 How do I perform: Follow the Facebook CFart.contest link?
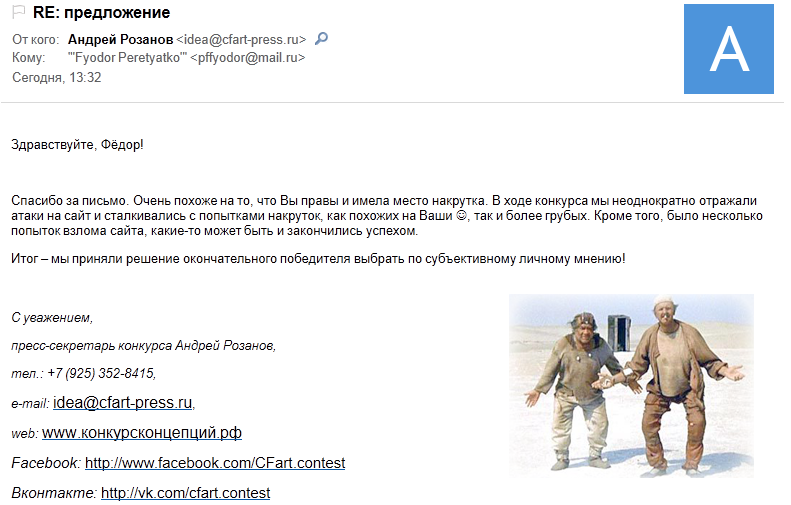(215, 463)
